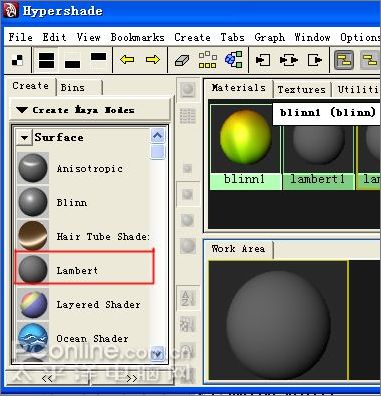
Task: Clear graph with the eraser icon
Action: 182,60
